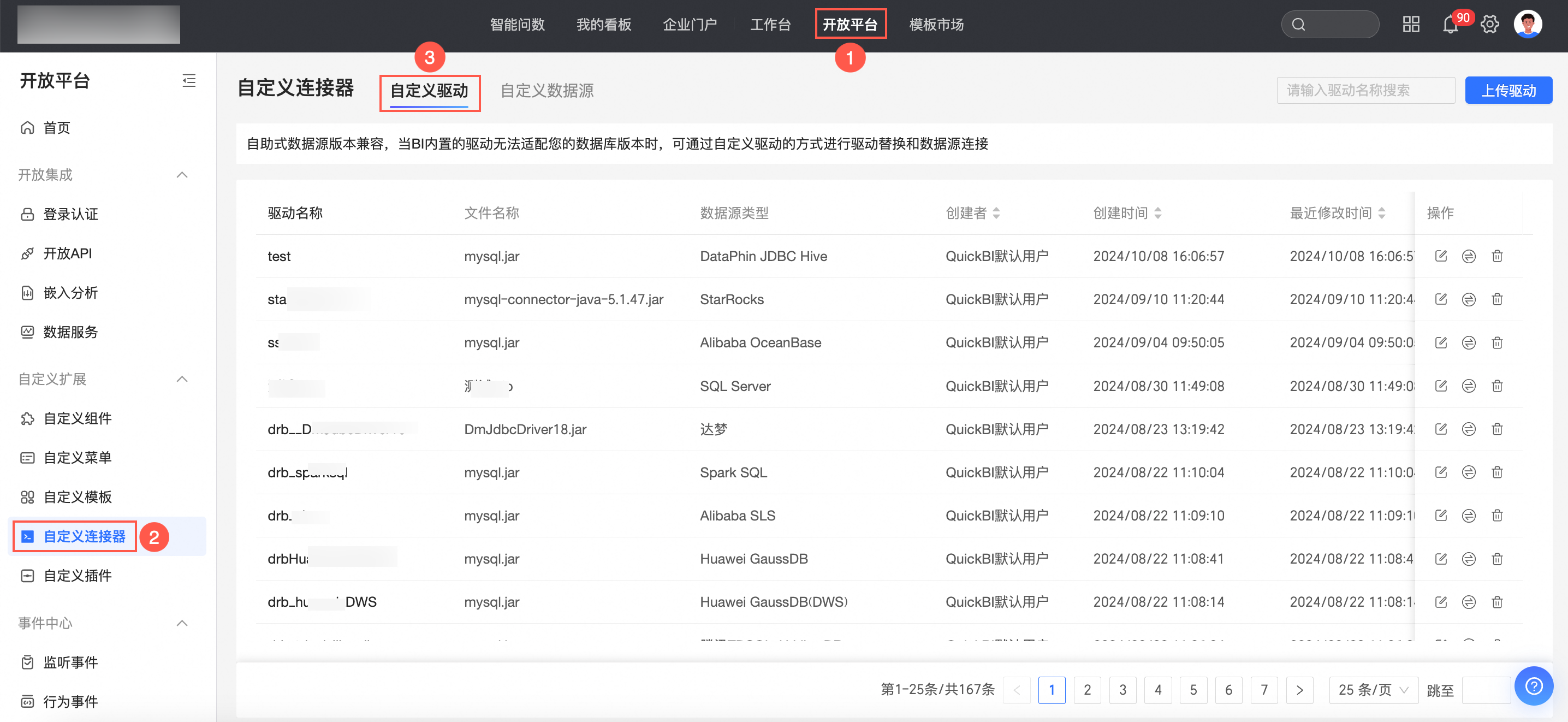
Task: Open 自定义组件 in sidebar
Action: click(67, 418)
